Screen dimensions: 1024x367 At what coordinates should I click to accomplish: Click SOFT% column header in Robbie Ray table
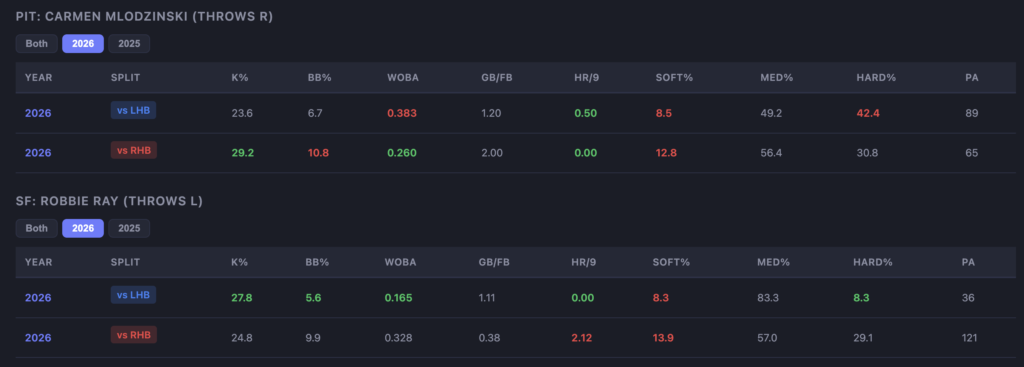pyautogui.click(x=671, y=262)
